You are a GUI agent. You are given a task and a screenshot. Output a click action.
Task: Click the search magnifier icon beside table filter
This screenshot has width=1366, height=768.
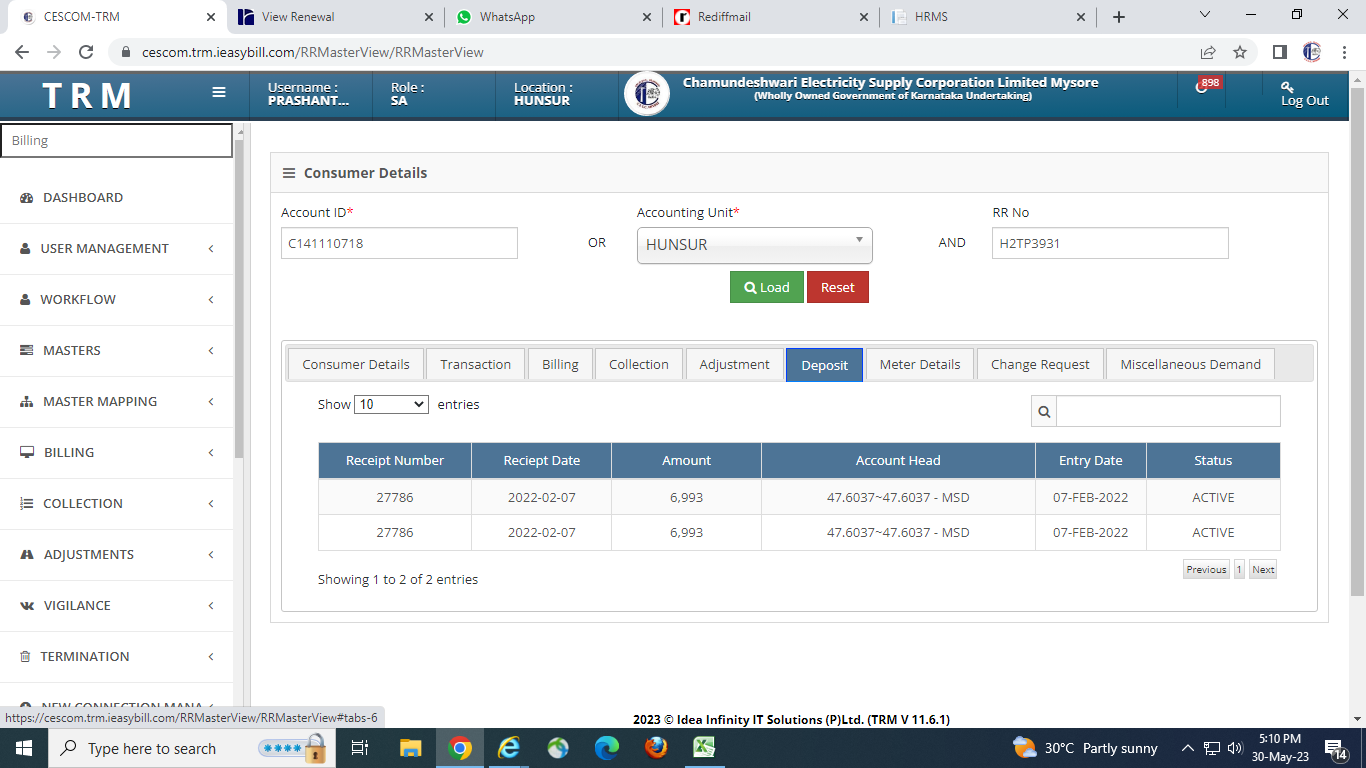coord(1044,411)
